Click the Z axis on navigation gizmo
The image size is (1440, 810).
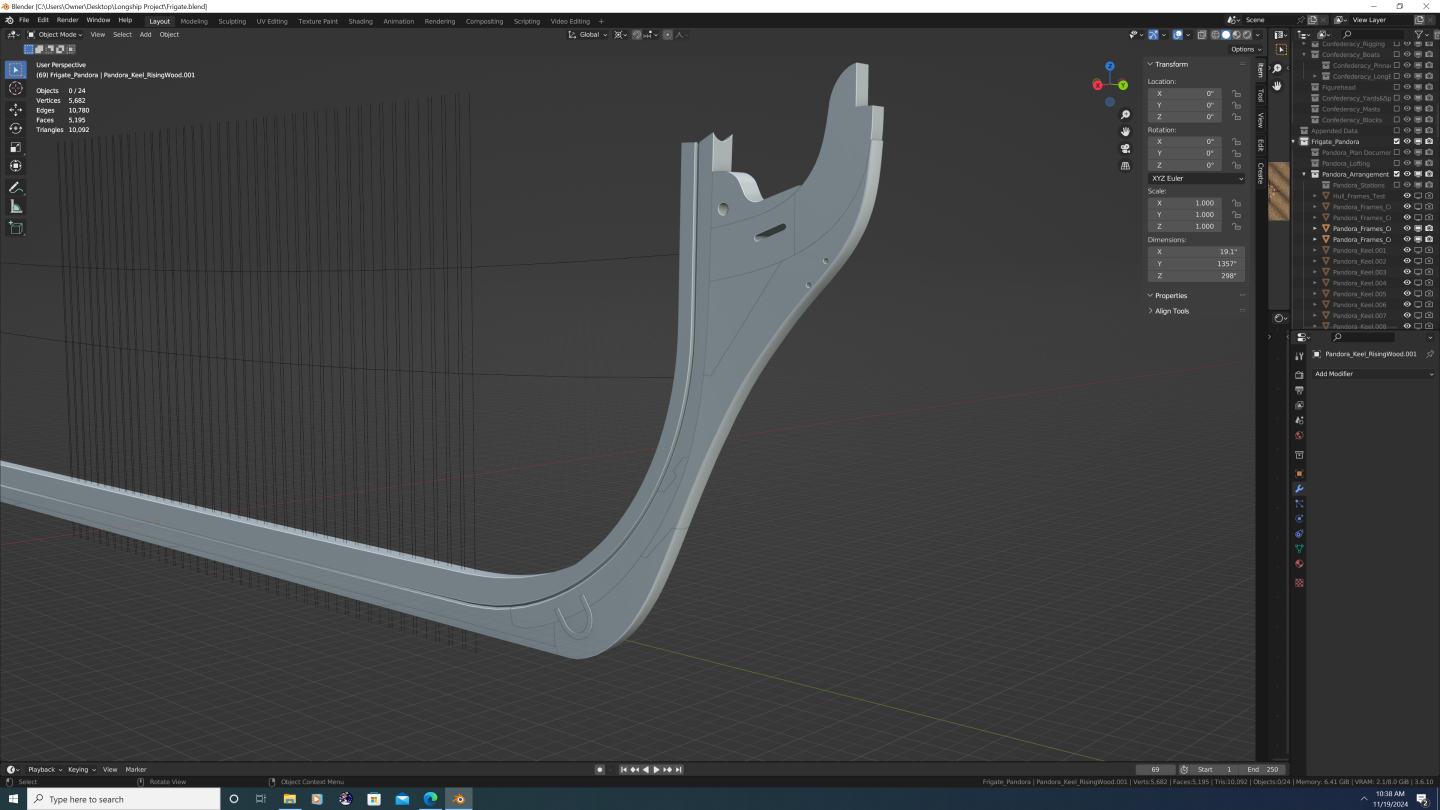pyautogui.click(x=1110, y=67)
